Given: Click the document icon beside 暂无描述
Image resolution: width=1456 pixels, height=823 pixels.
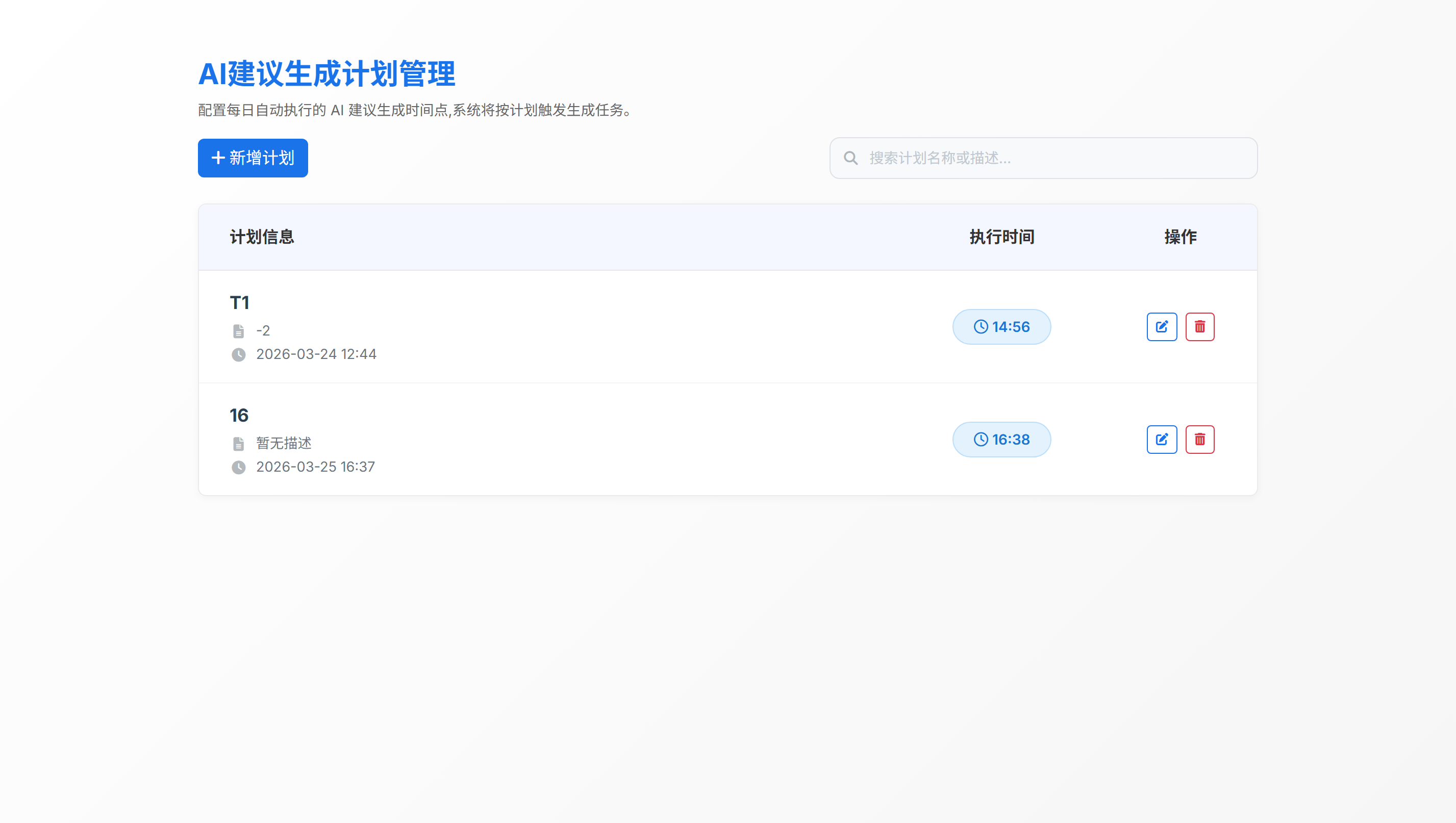Looking at the screenshot, I should tap(239, 444).
